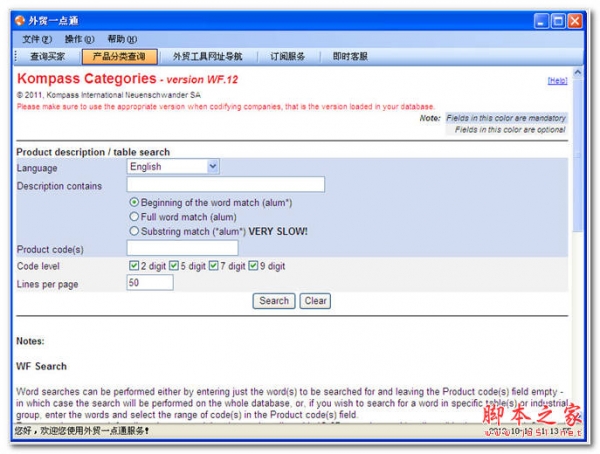Viewport: 600px width, 454px height.
Task: Click status bar welcome message text
Action: (82, 431)
